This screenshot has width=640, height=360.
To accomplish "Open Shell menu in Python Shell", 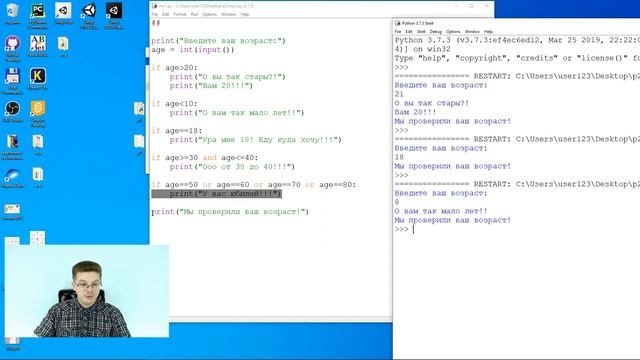I will pos(421,31).
